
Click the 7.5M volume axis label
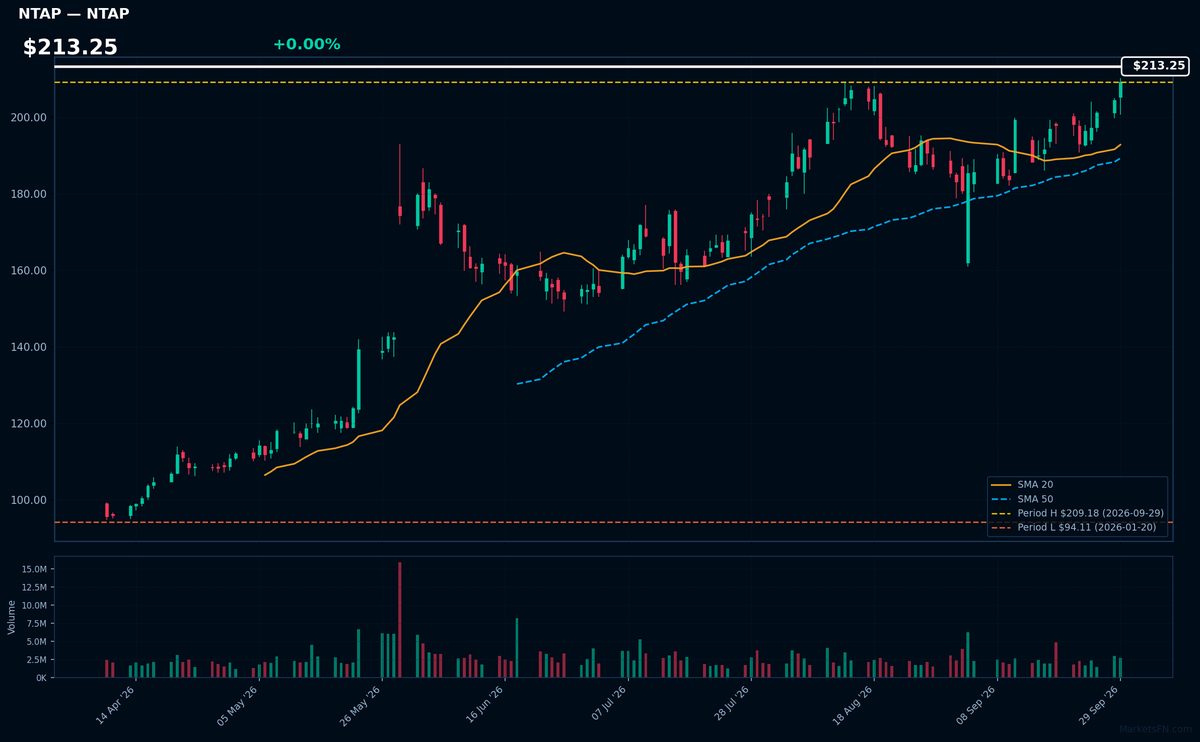[36, 623]
